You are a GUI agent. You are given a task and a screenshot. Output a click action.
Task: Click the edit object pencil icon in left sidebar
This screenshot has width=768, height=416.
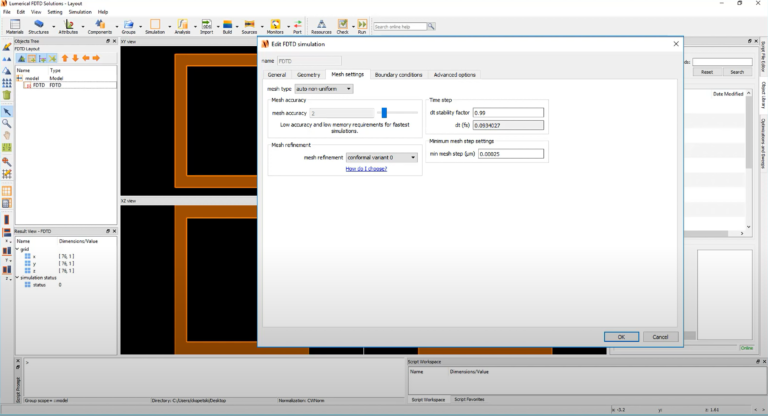(7, 47)
